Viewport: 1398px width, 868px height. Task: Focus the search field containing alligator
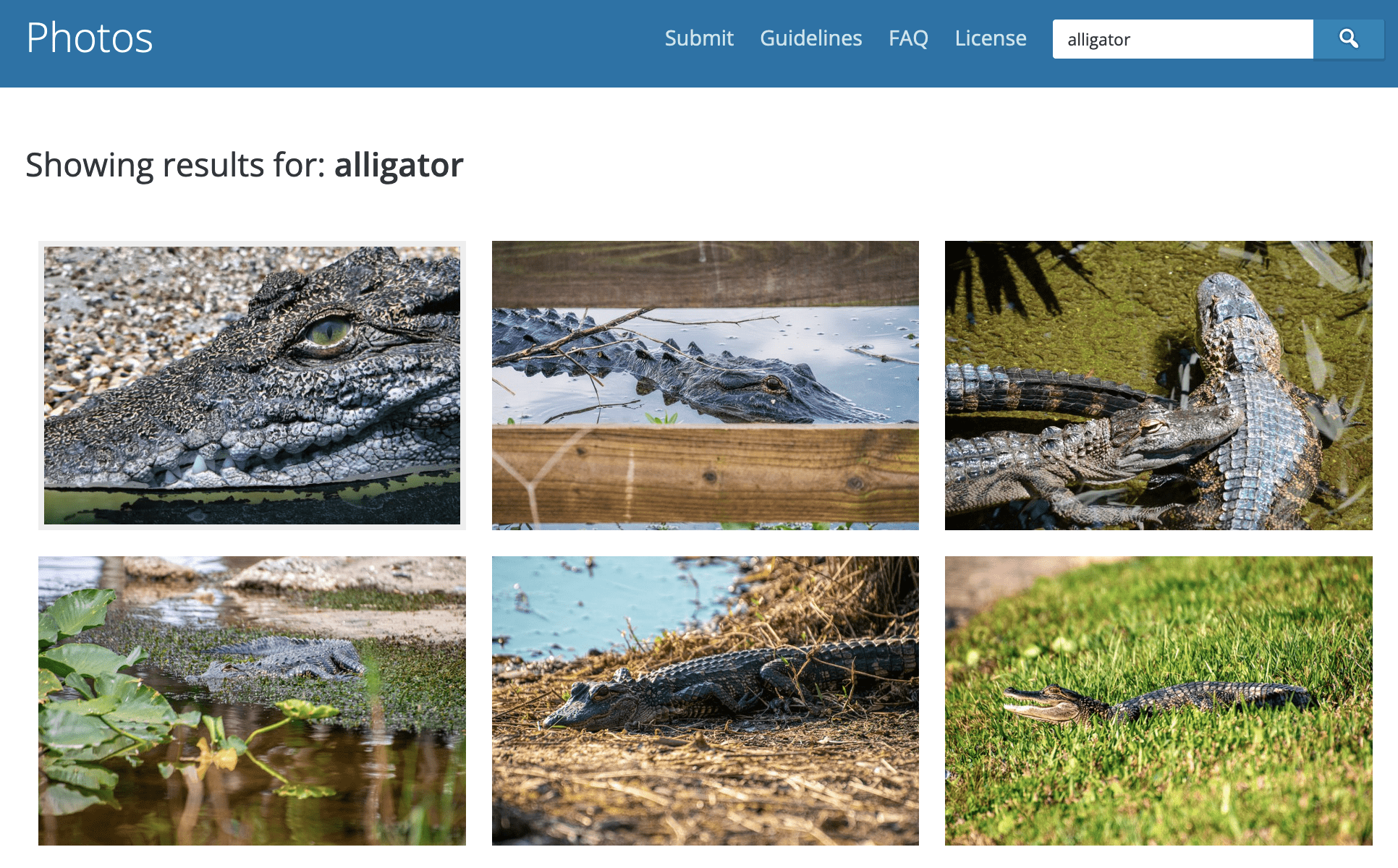[x=1182, y=39]
